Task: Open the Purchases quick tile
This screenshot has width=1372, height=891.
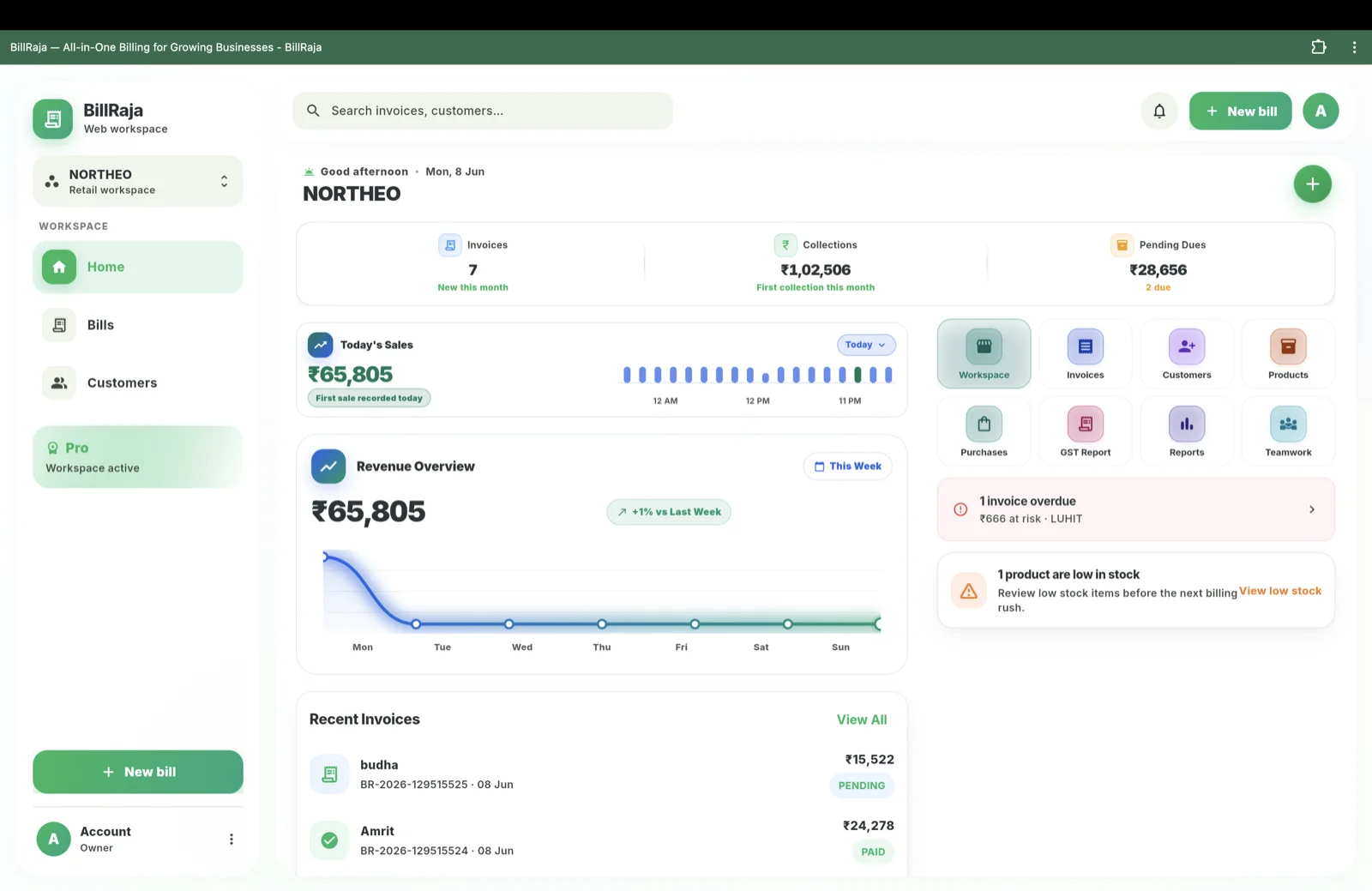Action: point(984,430)
